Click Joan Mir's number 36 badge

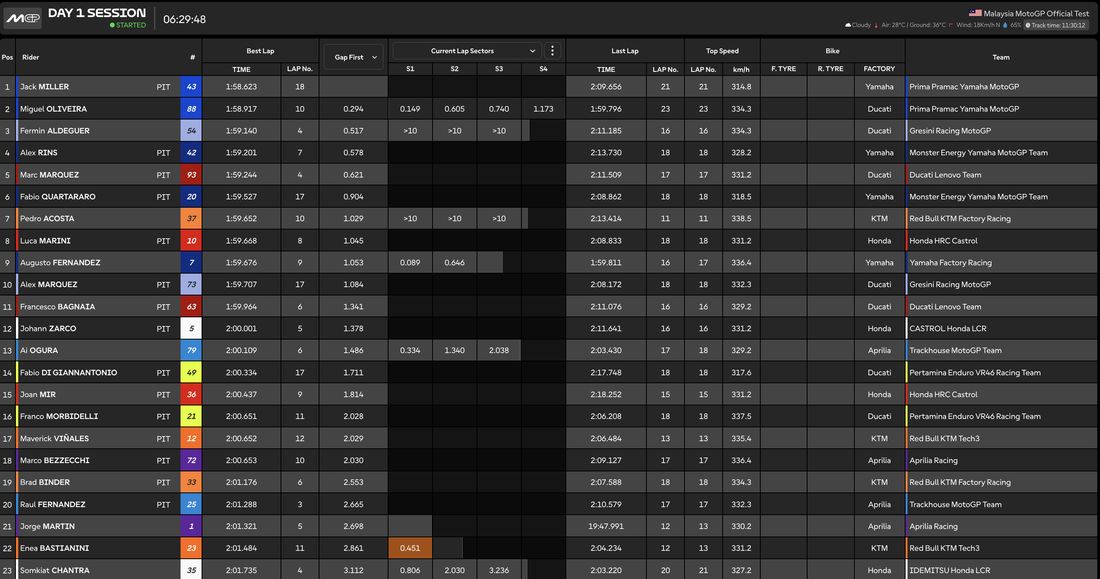pyautogui.click(x=191, y=394)
